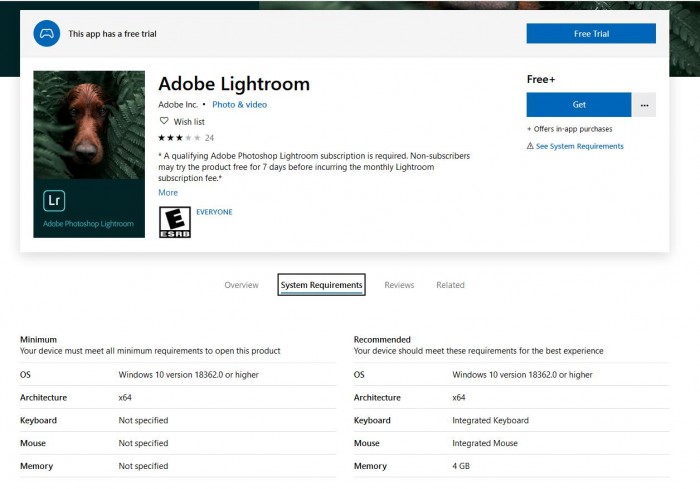Viewport: 700px width, 489px height.
Task: Click 'Integrated Keyboard' value
Action: pyautogui.click(x=490, y=420)
